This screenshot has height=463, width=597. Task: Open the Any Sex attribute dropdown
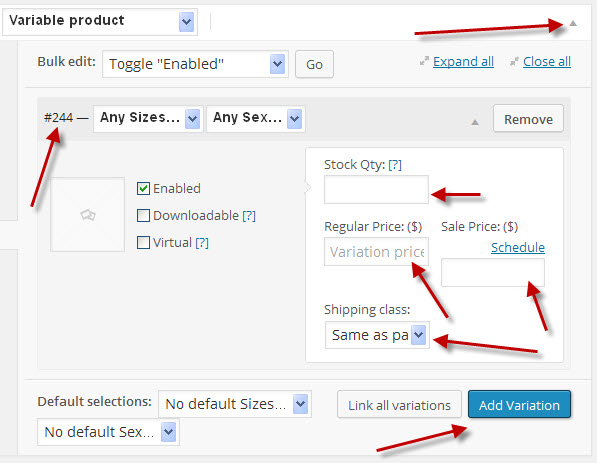click(x=255, y=119)
